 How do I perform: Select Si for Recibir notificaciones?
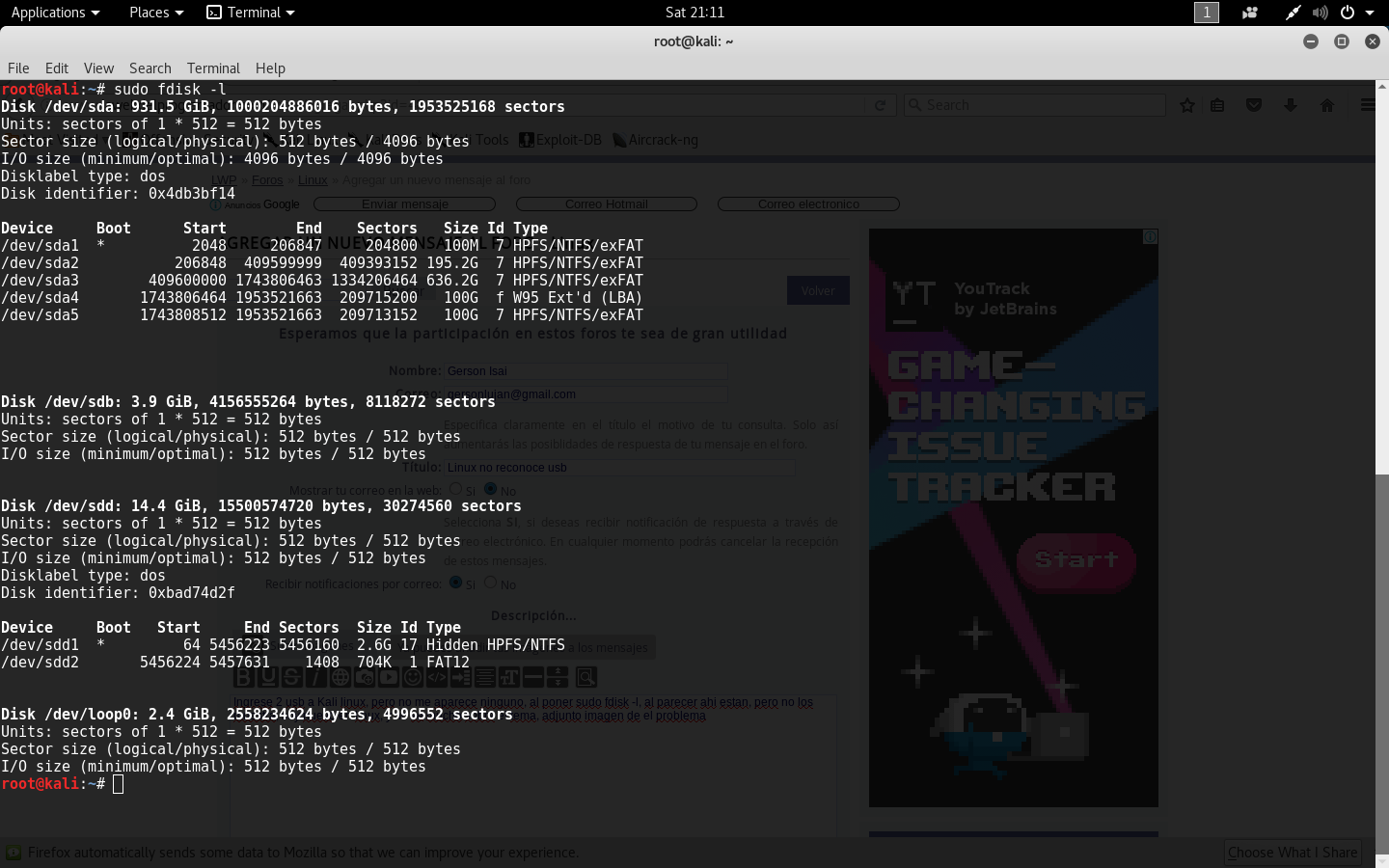[455, 583]
